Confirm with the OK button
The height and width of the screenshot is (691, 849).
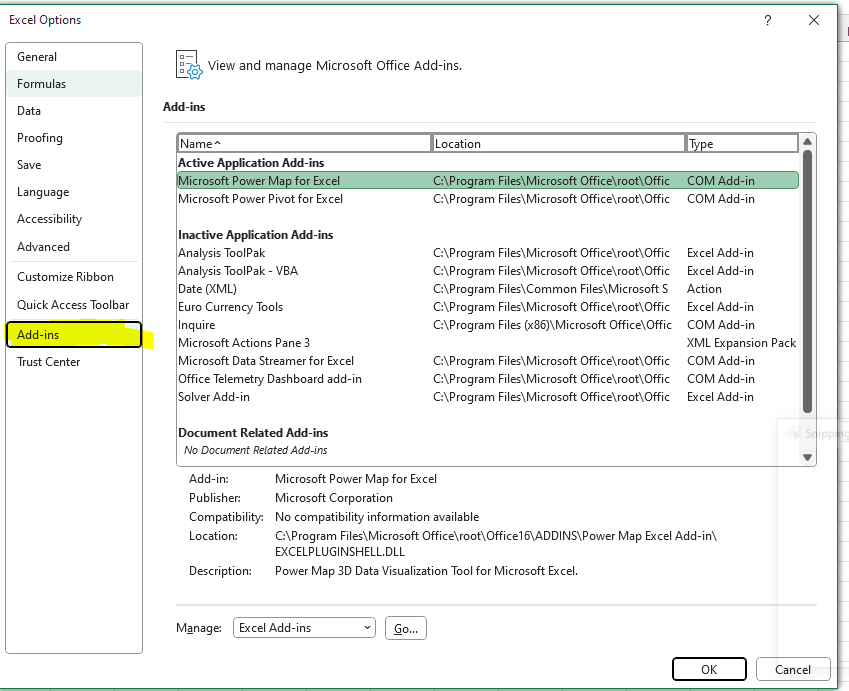pyautogui.click(x=709, y=669)
